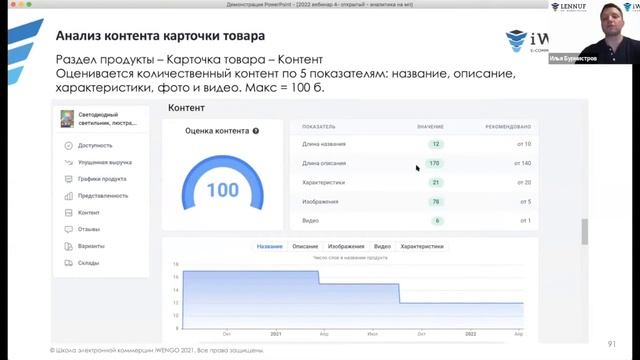Select Контент in the sidebar
This screenshot has height=360, width=640.
click(89, 213)
